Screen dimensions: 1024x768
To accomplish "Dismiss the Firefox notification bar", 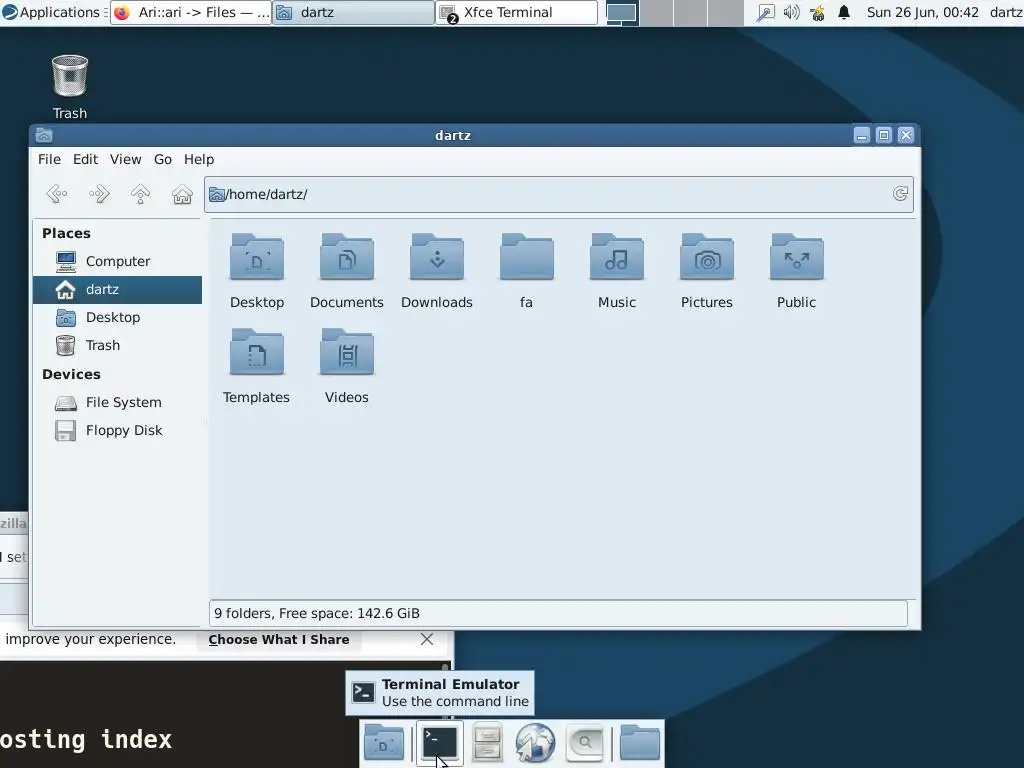I will click(x=427, y=639).
